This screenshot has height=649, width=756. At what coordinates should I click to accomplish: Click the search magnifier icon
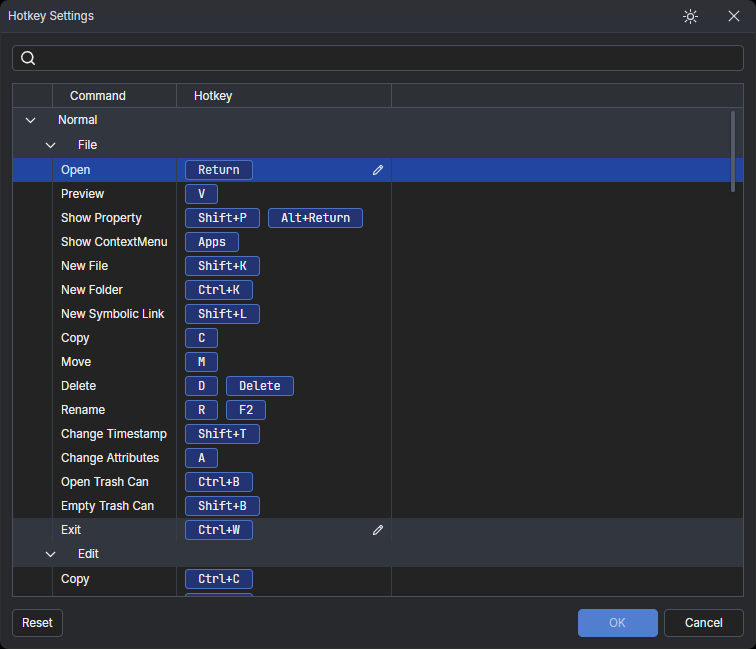pyautogui.click(x=28, y=58)
